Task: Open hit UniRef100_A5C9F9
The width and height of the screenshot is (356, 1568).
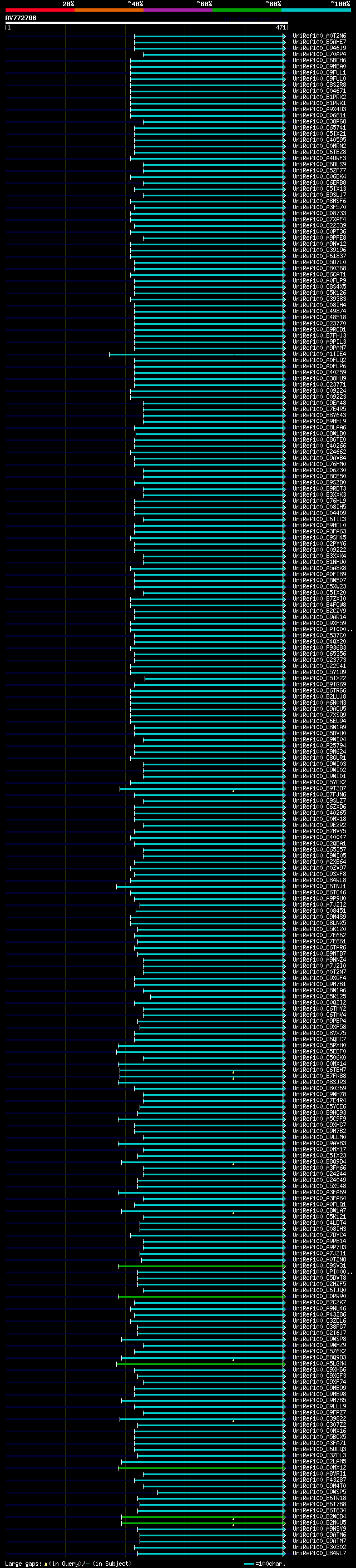Action: click(319, 1119)
